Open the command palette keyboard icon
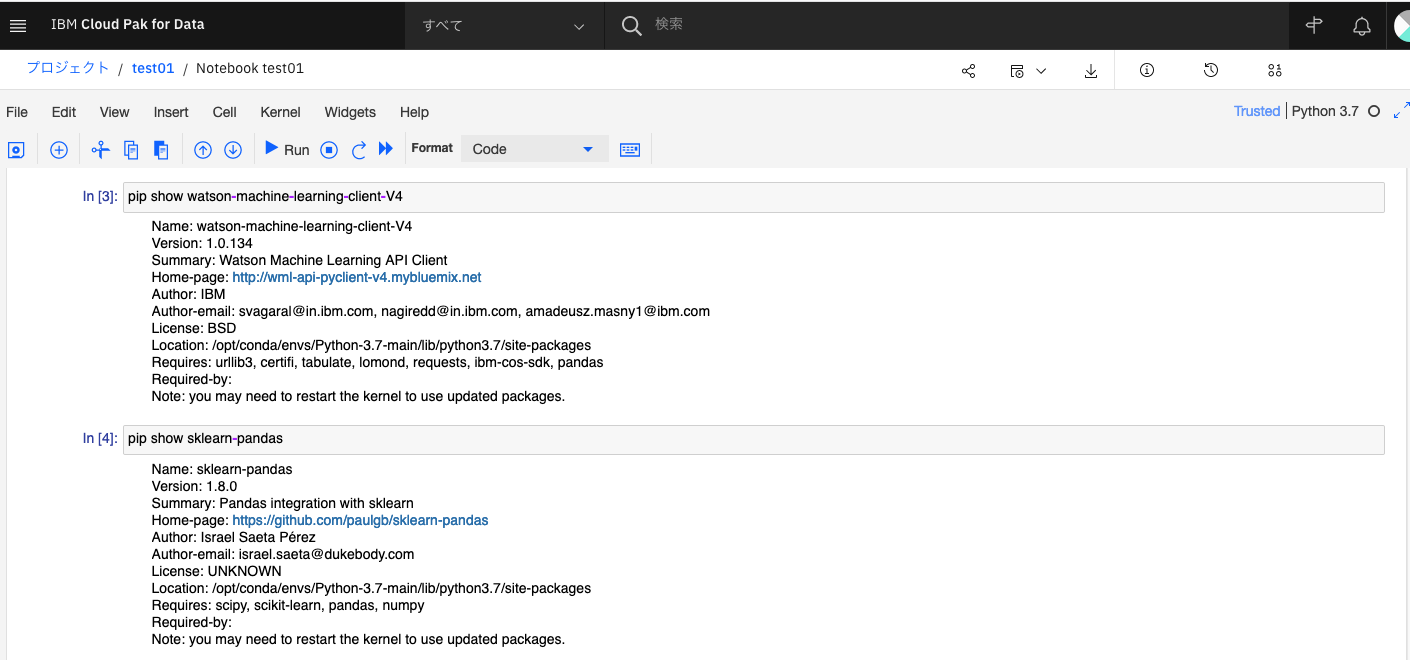1410x660 pixels. (x=630, y=150)
